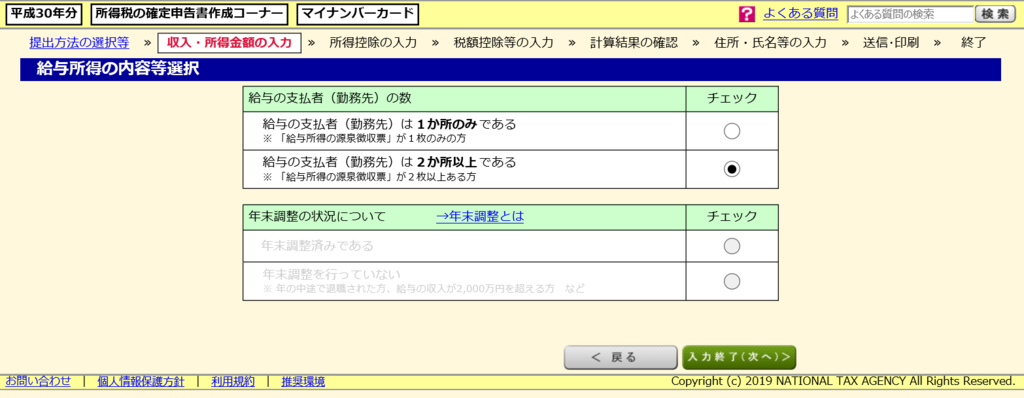This screenshot has height=398, width=1024.
Task: Click the 源泉徴収票が1枚のみの方 note
Action: 364,139
